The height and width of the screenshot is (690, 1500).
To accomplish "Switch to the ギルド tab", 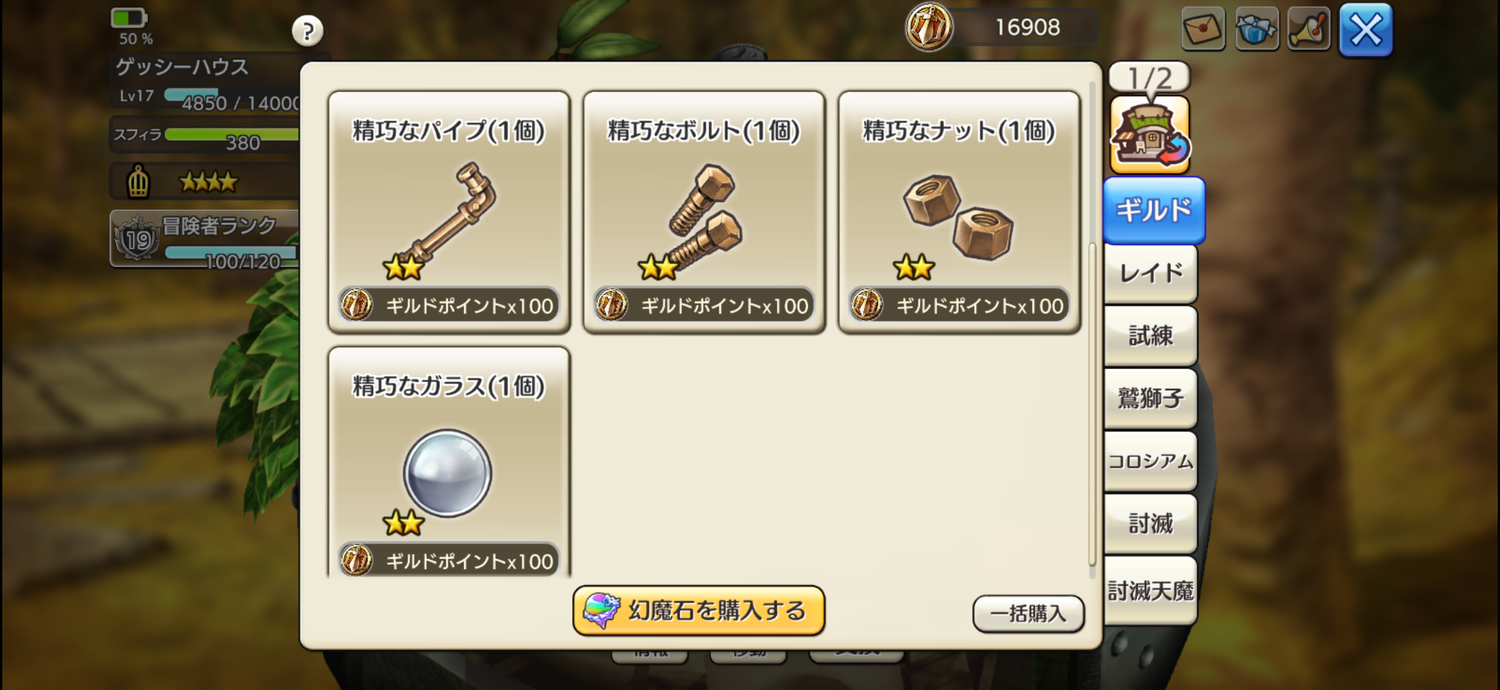I will point(1154,210).
